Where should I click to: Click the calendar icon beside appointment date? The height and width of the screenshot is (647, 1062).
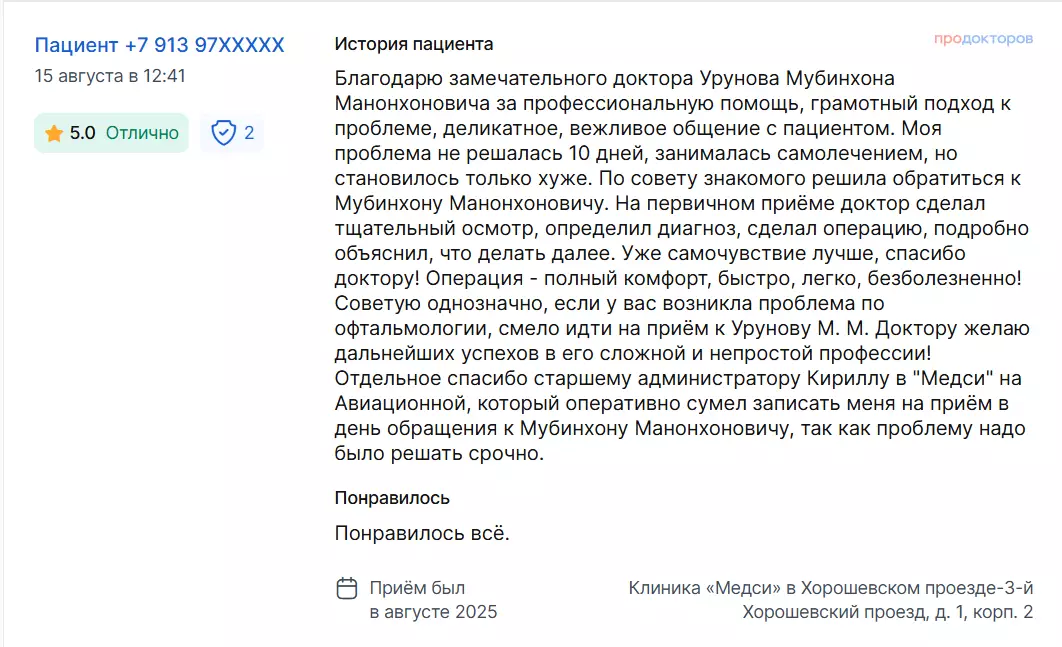point(347,588)
